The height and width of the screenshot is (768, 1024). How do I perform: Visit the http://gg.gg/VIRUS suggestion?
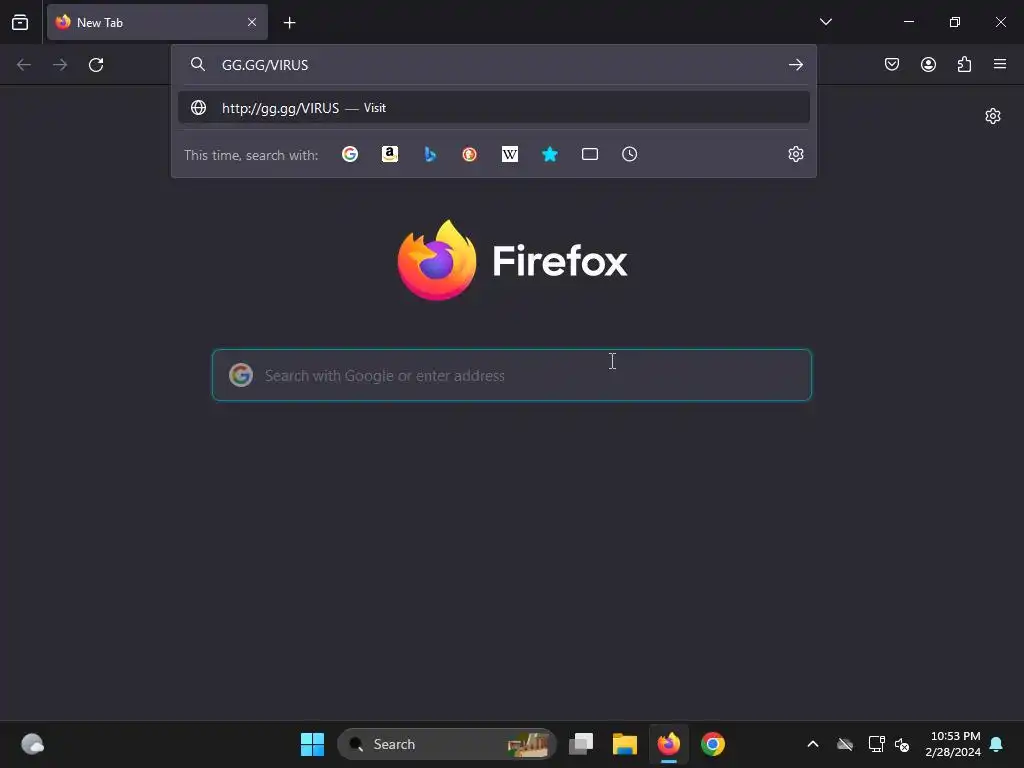tap(494, 108)
